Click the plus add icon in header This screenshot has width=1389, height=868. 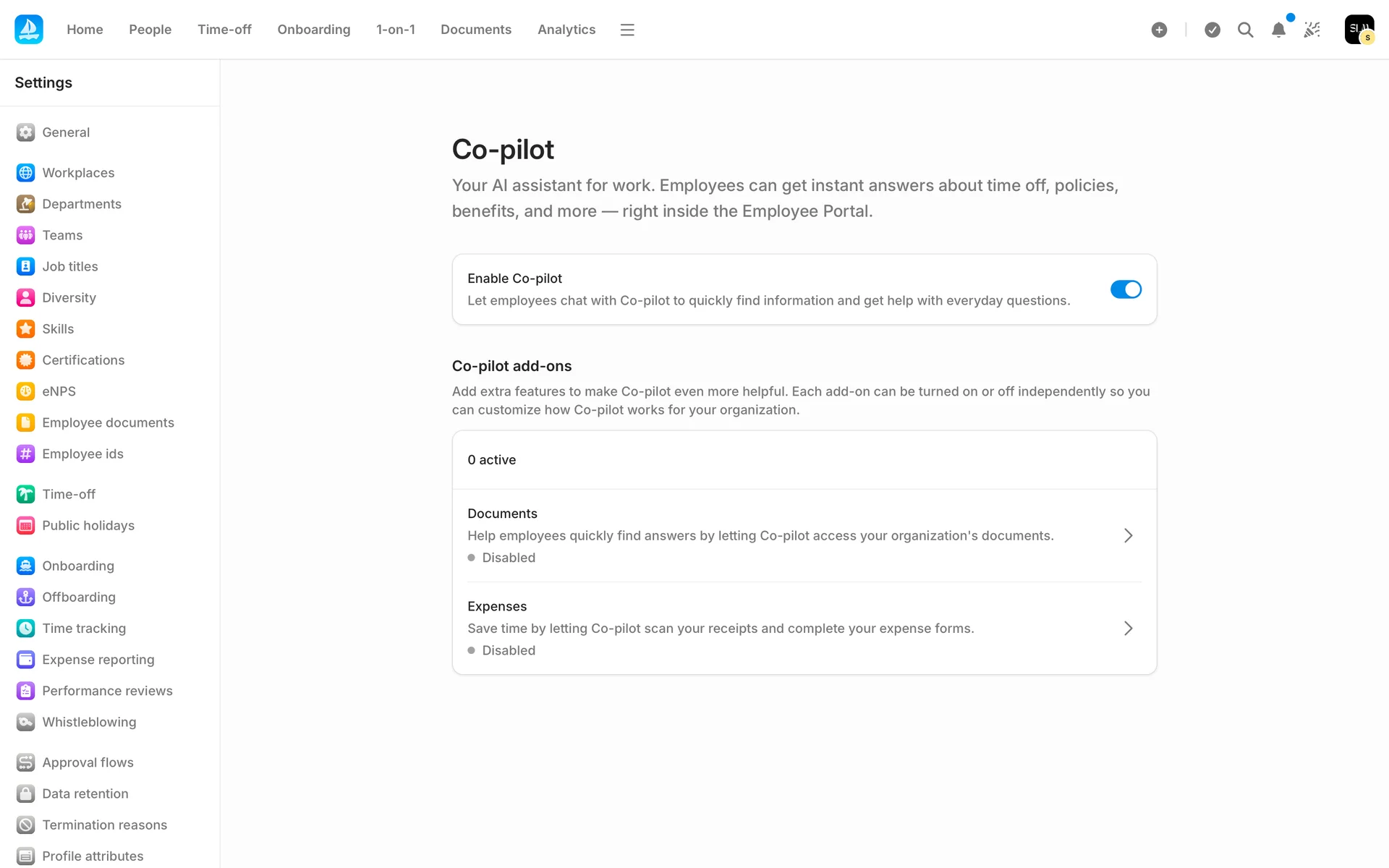click(1159, 30)
